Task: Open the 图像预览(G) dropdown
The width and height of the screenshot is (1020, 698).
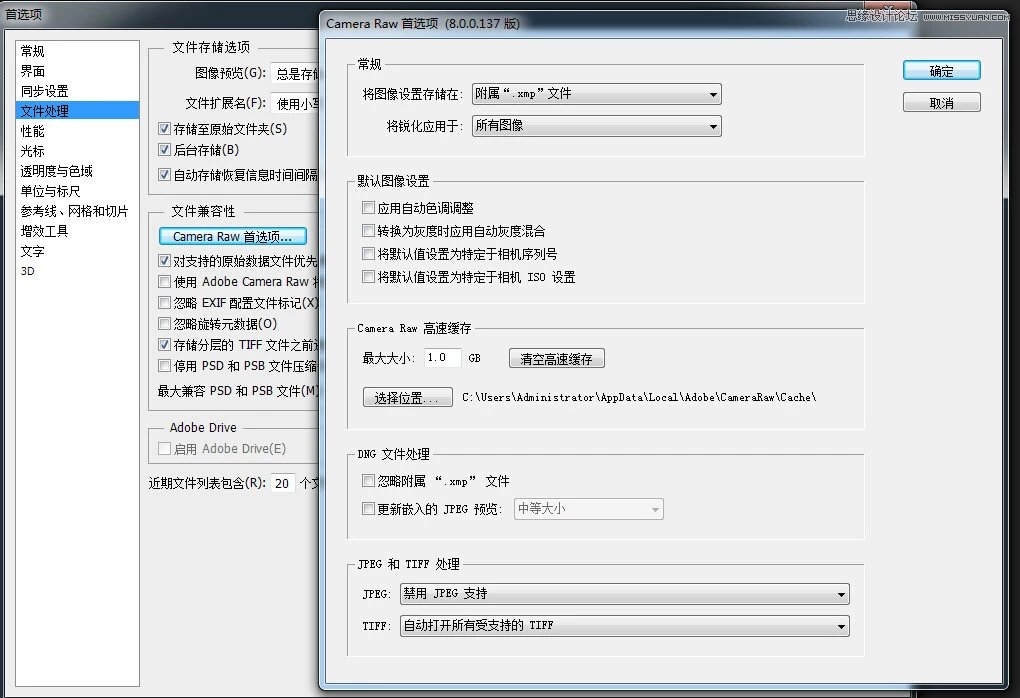Action: tap(295, 74)
